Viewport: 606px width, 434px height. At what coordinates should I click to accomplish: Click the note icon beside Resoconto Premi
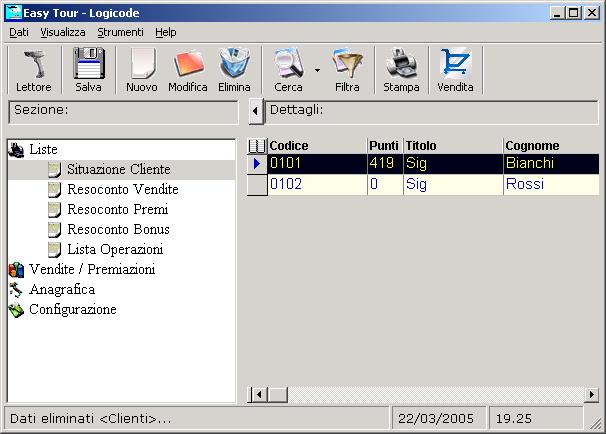tap(54, 210)
